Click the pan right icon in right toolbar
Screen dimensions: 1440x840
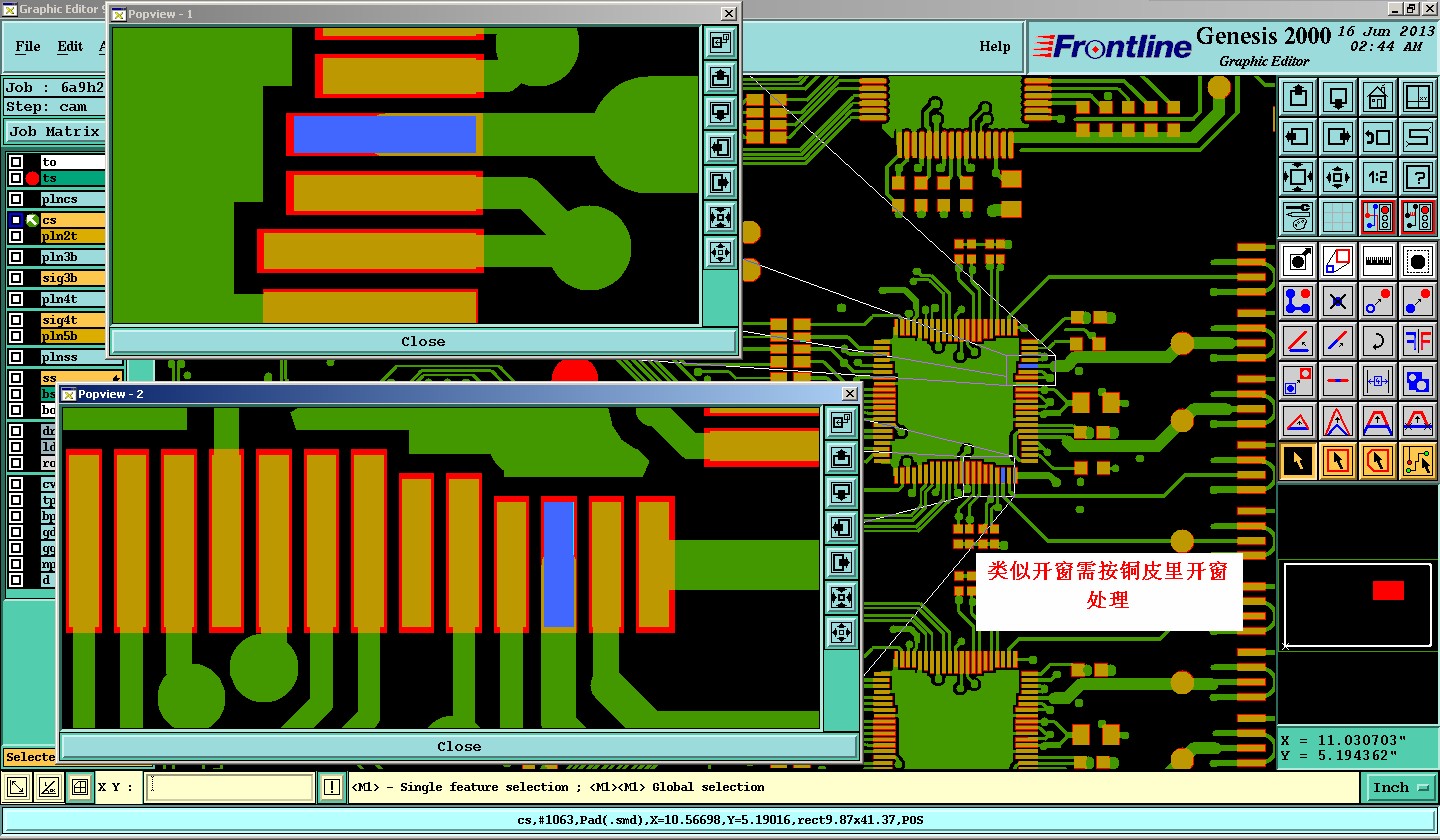1338,137
